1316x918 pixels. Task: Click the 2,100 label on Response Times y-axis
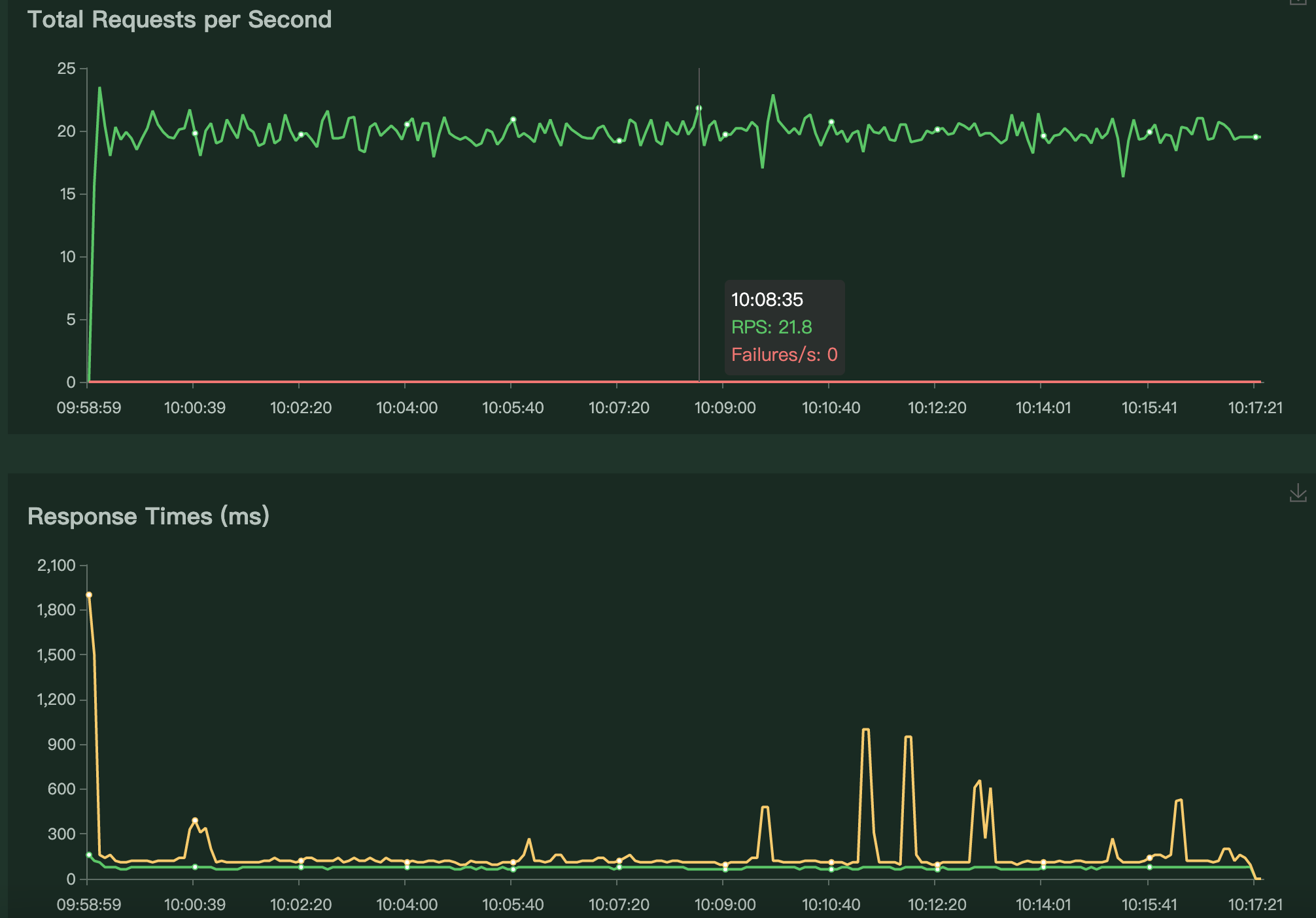click(56, 566)
